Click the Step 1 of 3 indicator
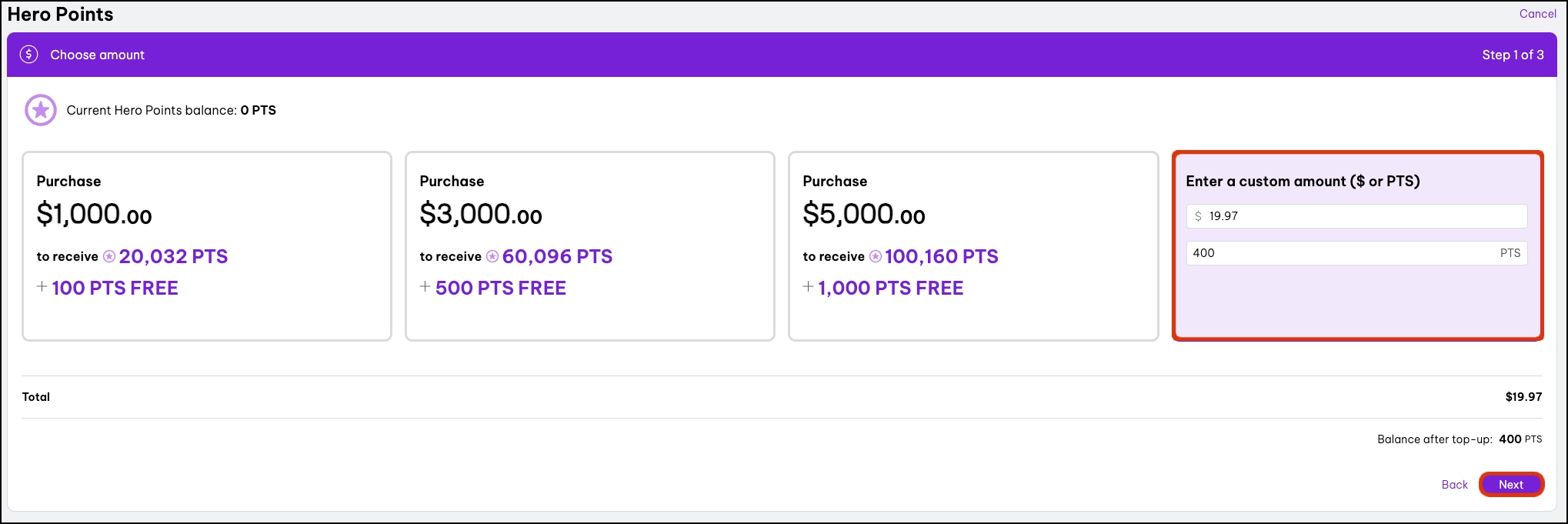1568x524 pixels. 1513,55
